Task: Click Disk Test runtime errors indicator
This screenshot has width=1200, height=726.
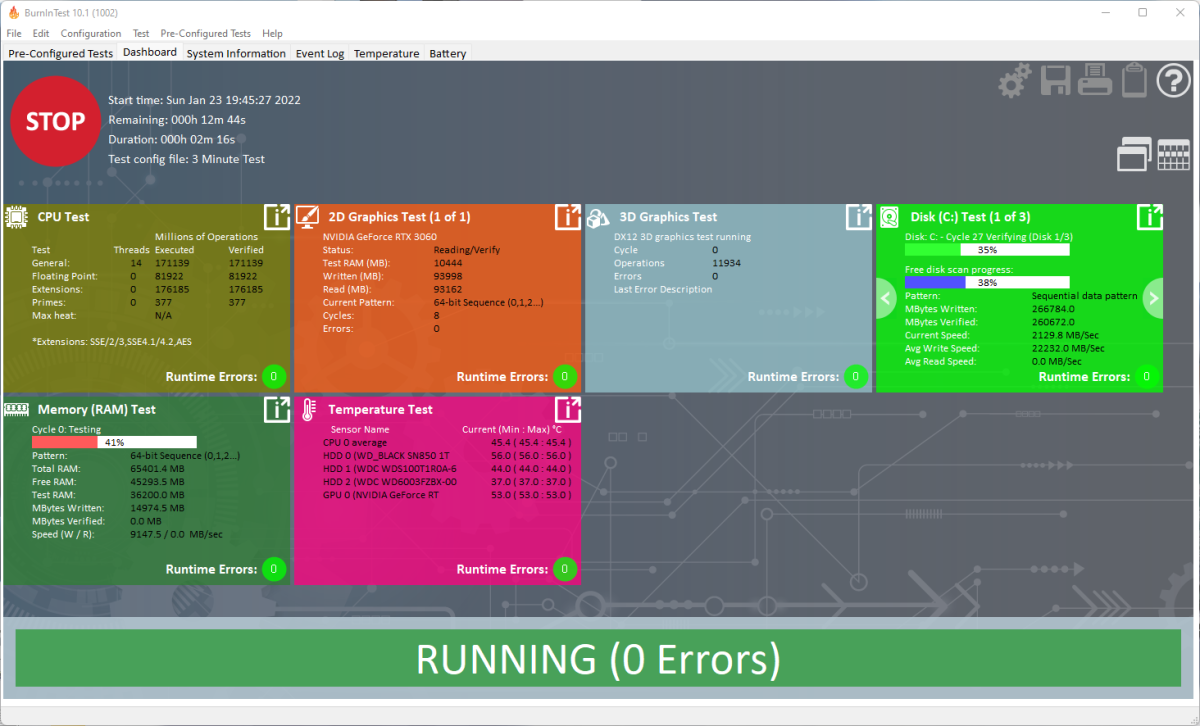Action: (1147, 377)
